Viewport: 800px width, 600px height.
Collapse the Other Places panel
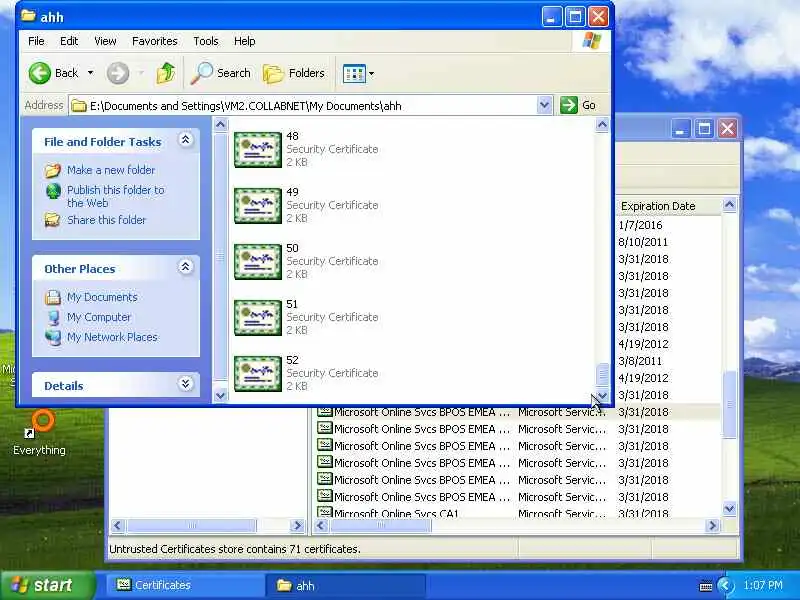(186, 267)
